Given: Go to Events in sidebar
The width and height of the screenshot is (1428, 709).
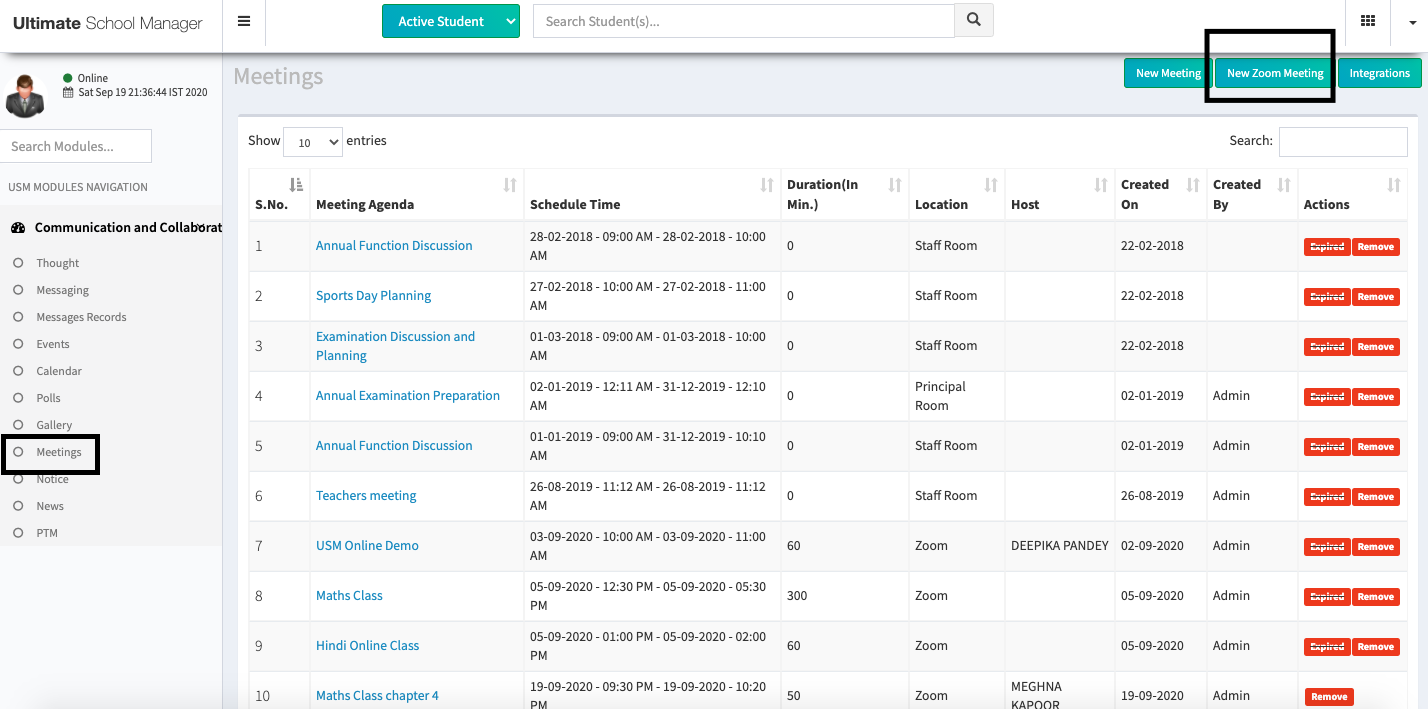Looking at the screenshot, I should pyautogui.click(x=53, y=344).
